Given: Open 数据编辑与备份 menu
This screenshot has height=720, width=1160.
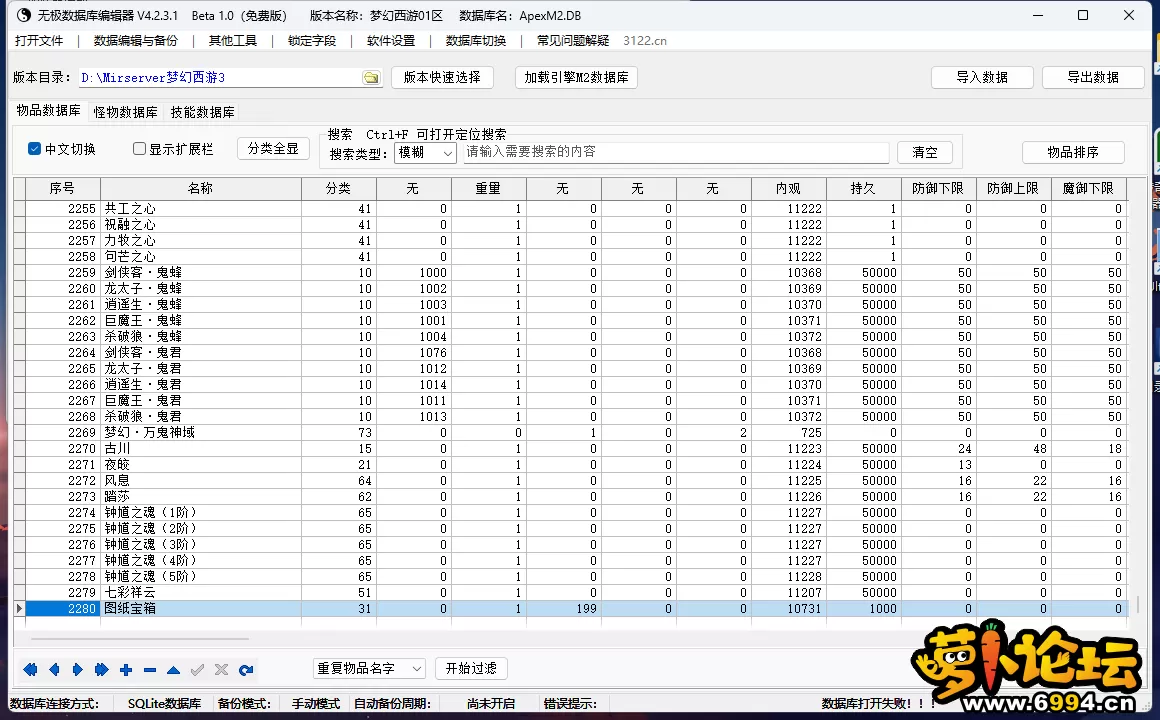Looking at the screenshot, I should 136,41.
